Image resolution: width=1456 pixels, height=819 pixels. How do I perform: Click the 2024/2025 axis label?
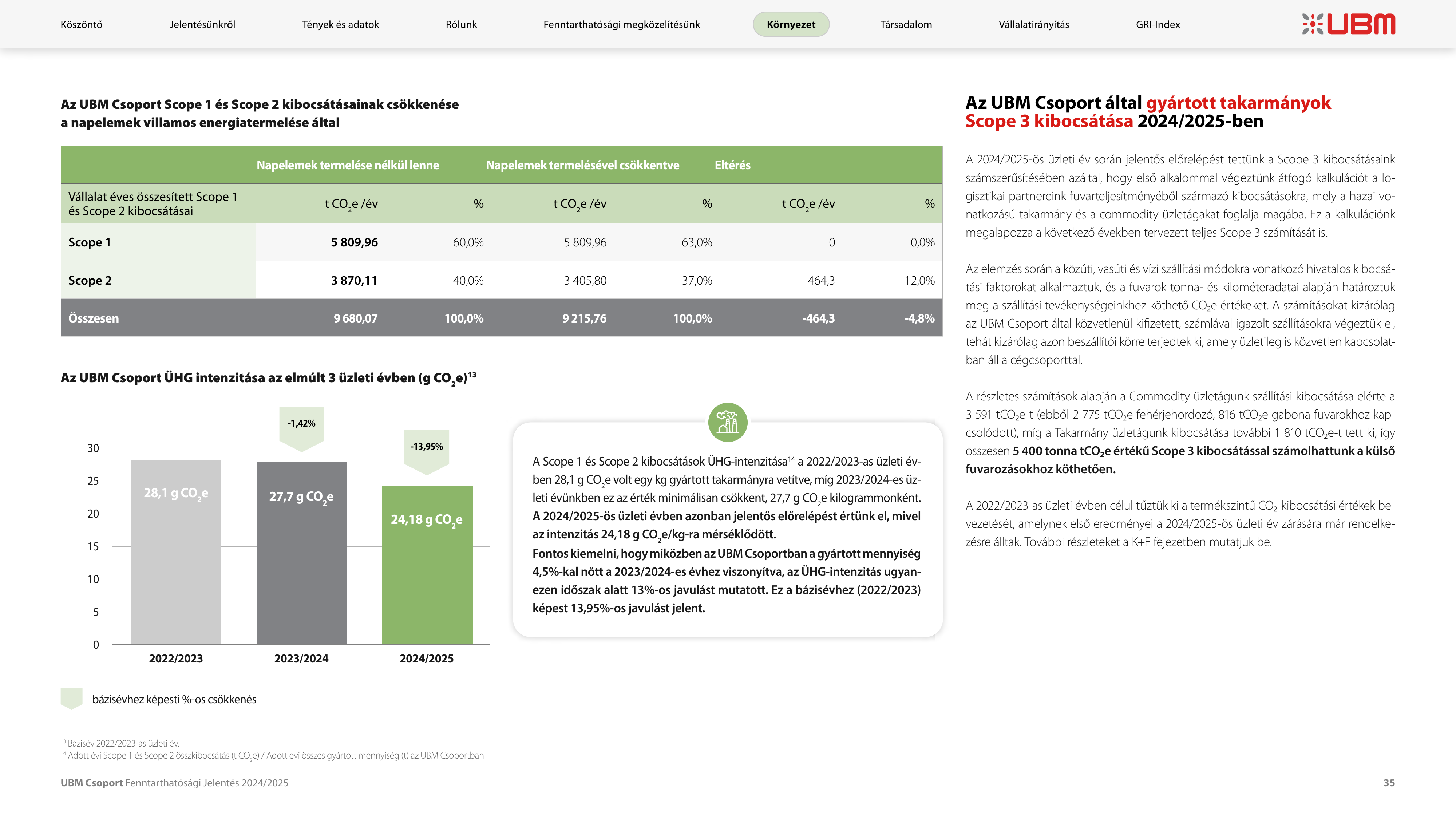tap(427, 658)
